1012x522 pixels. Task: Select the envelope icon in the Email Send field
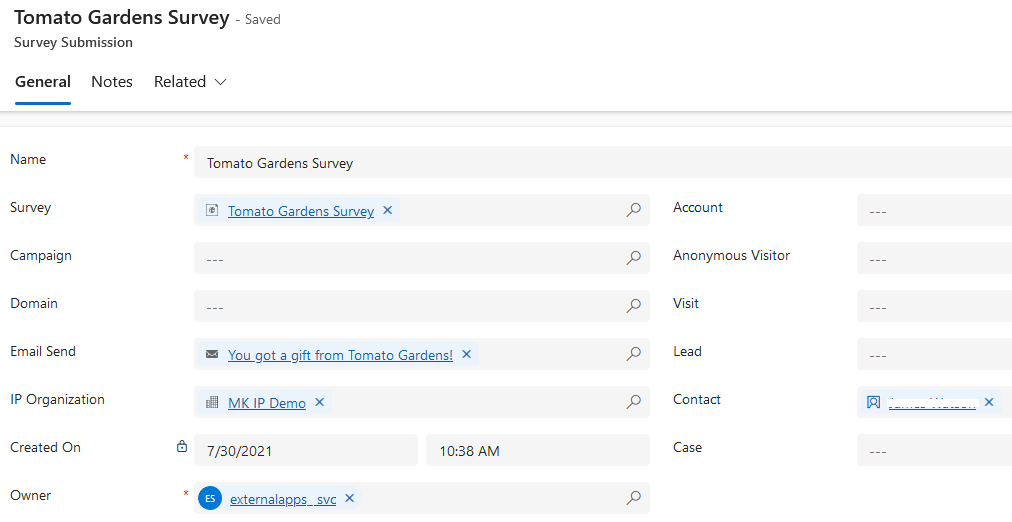pyautogui.click(x=212, y=354)
